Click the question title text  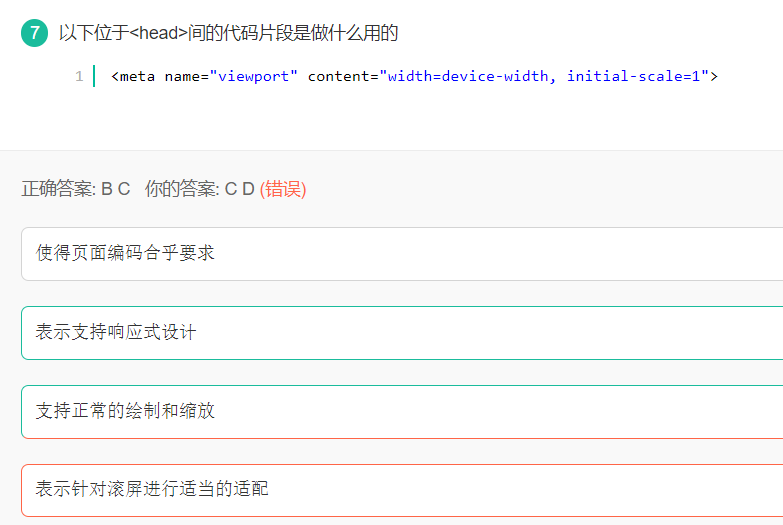(x=228, y=33)
